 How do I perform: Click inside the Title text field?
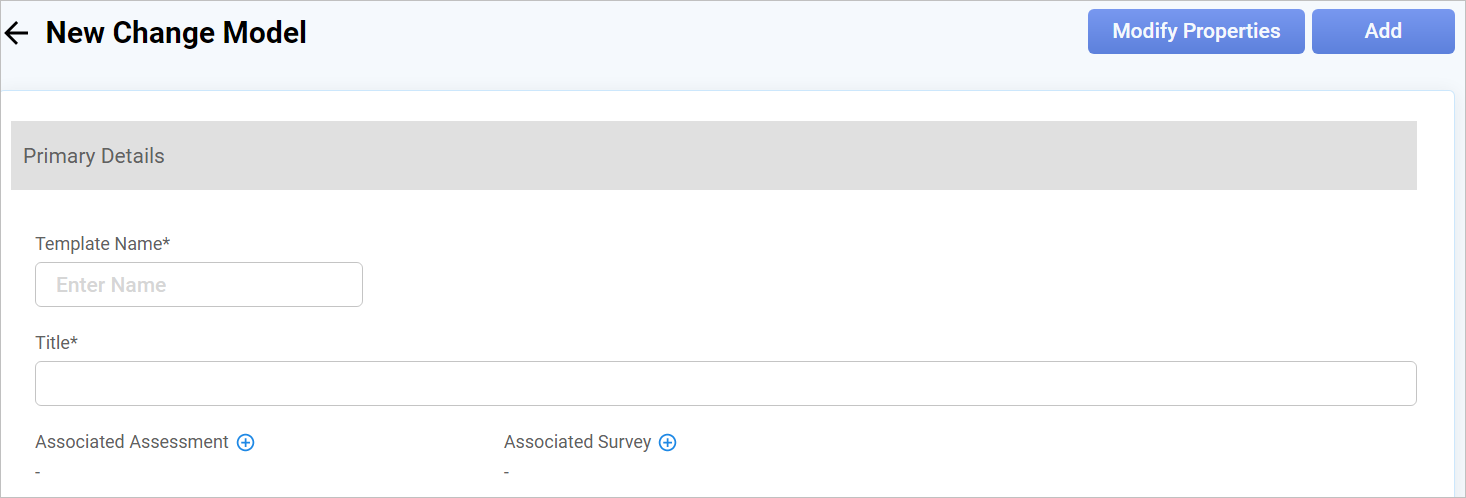[x=725, y=383]
